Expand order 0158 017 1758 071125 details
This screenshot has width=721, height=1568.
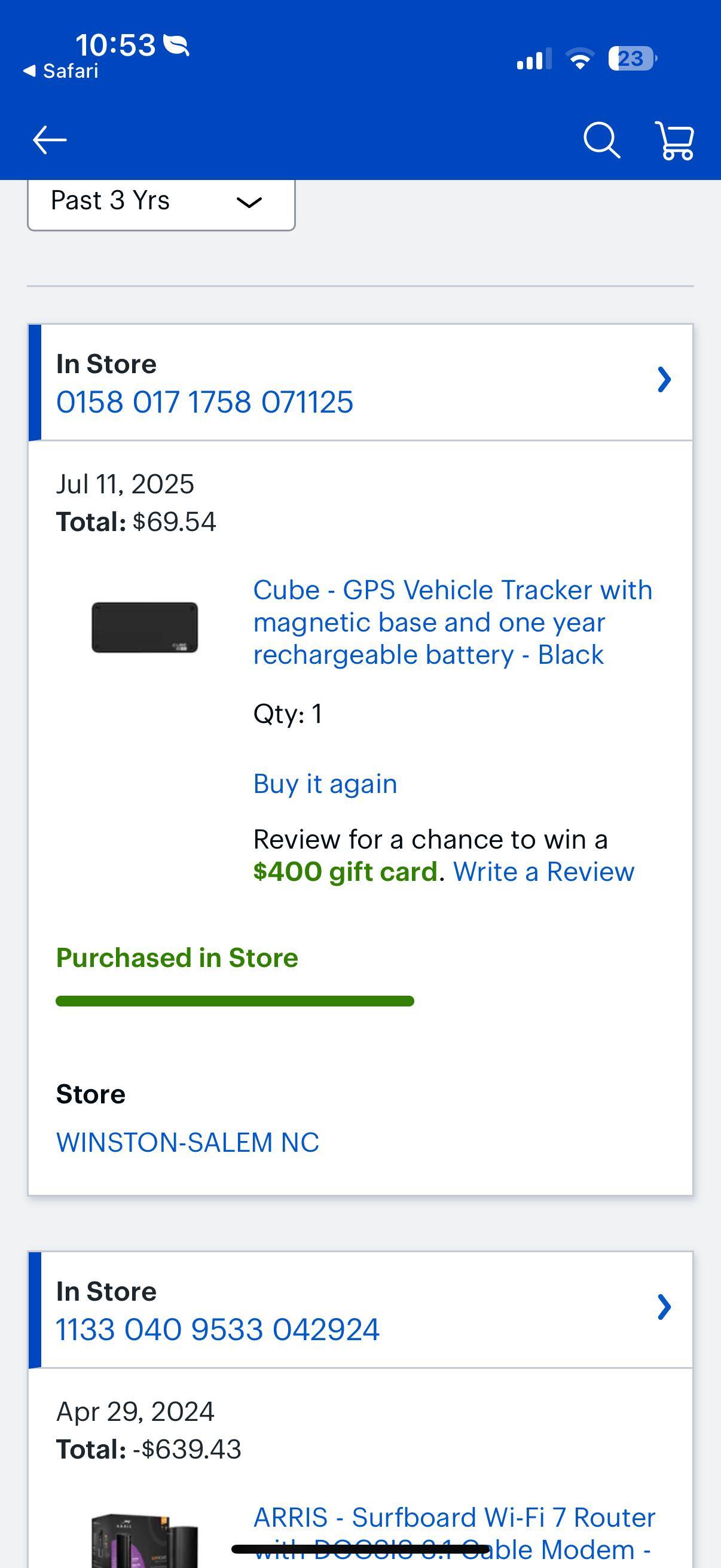pos(664,378)
